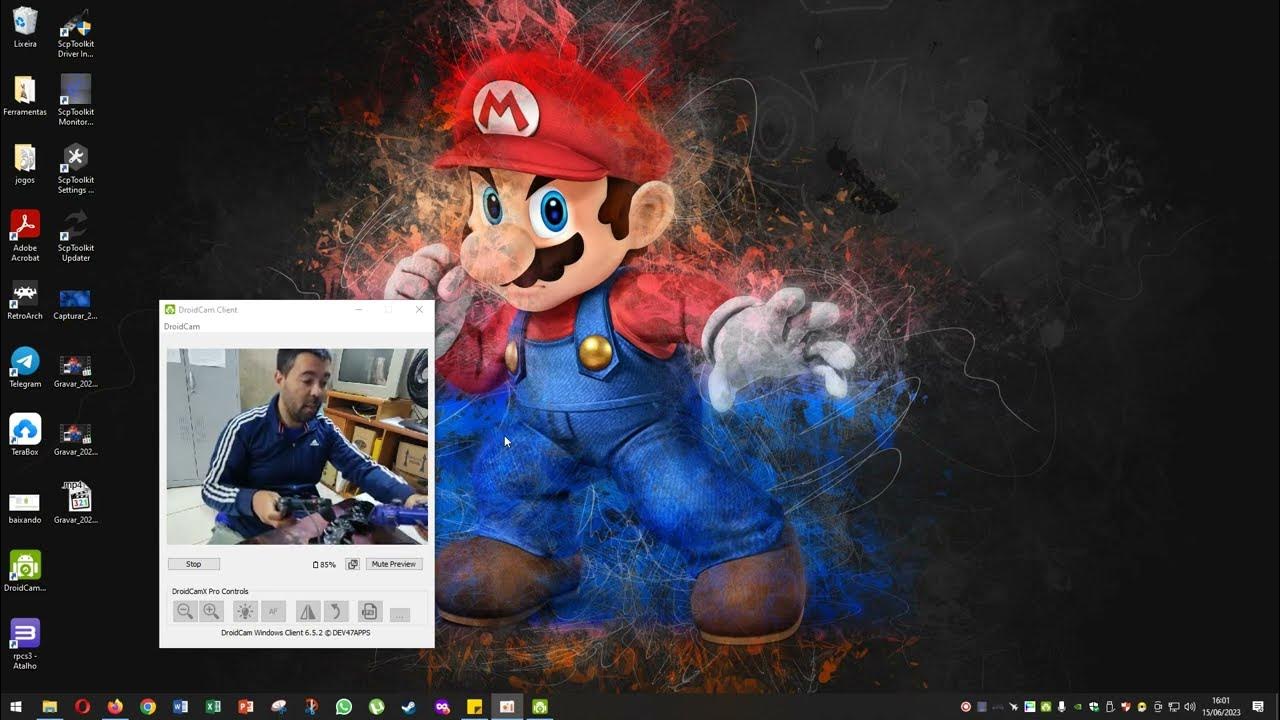Screen dimensions: 1280x720
Task: Zoom in the DroidCam camera
Action: click(x=211, y=611)
